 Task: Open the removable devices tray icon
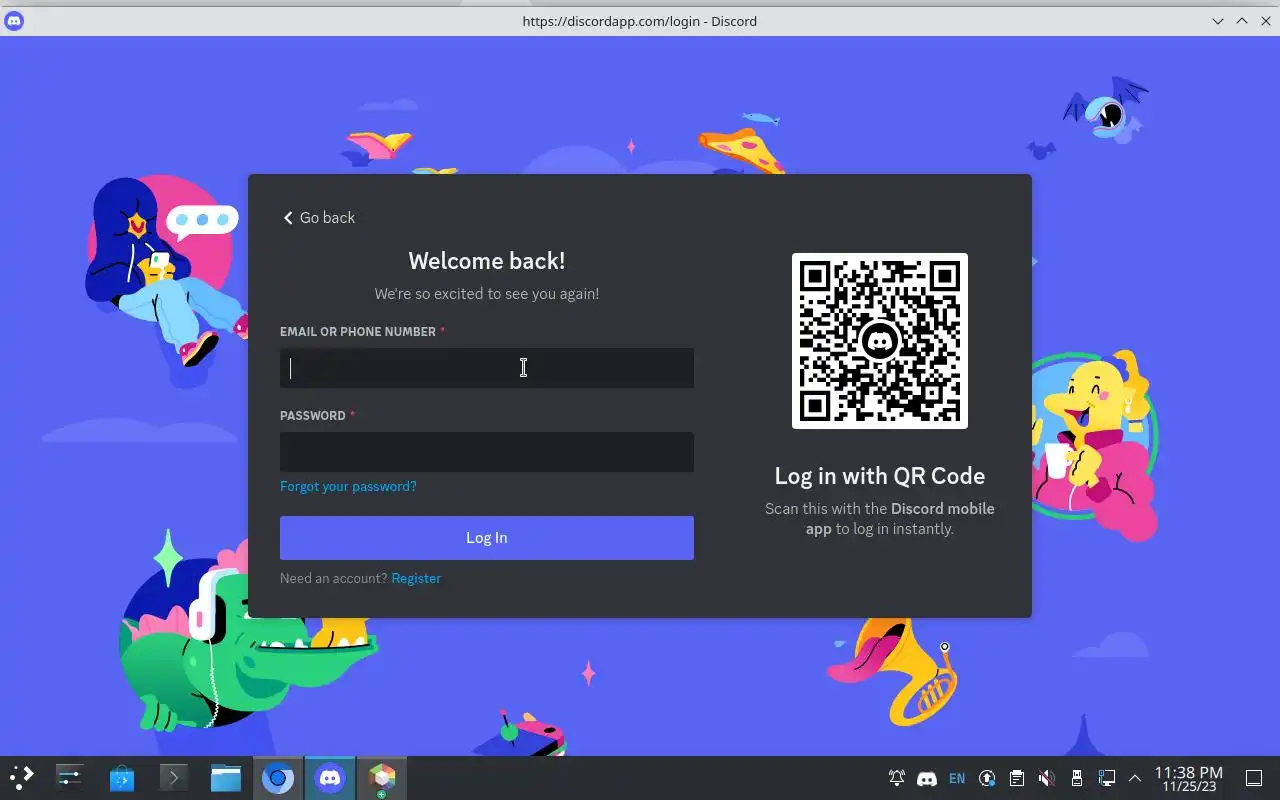[x=1077, y=778]
